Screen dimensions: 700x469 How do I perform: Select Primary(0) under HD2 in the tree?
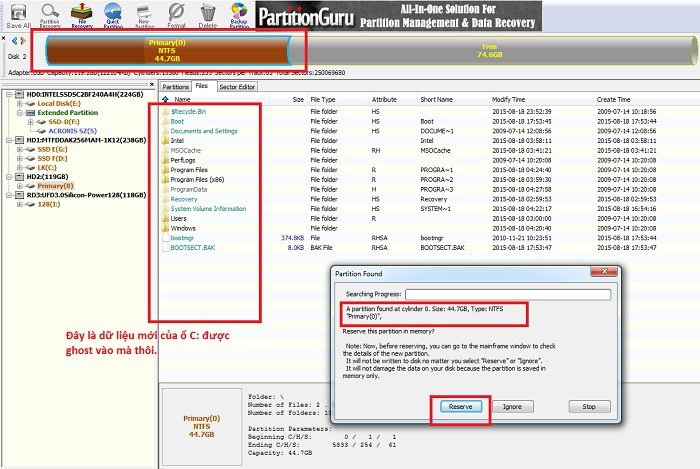55,186
